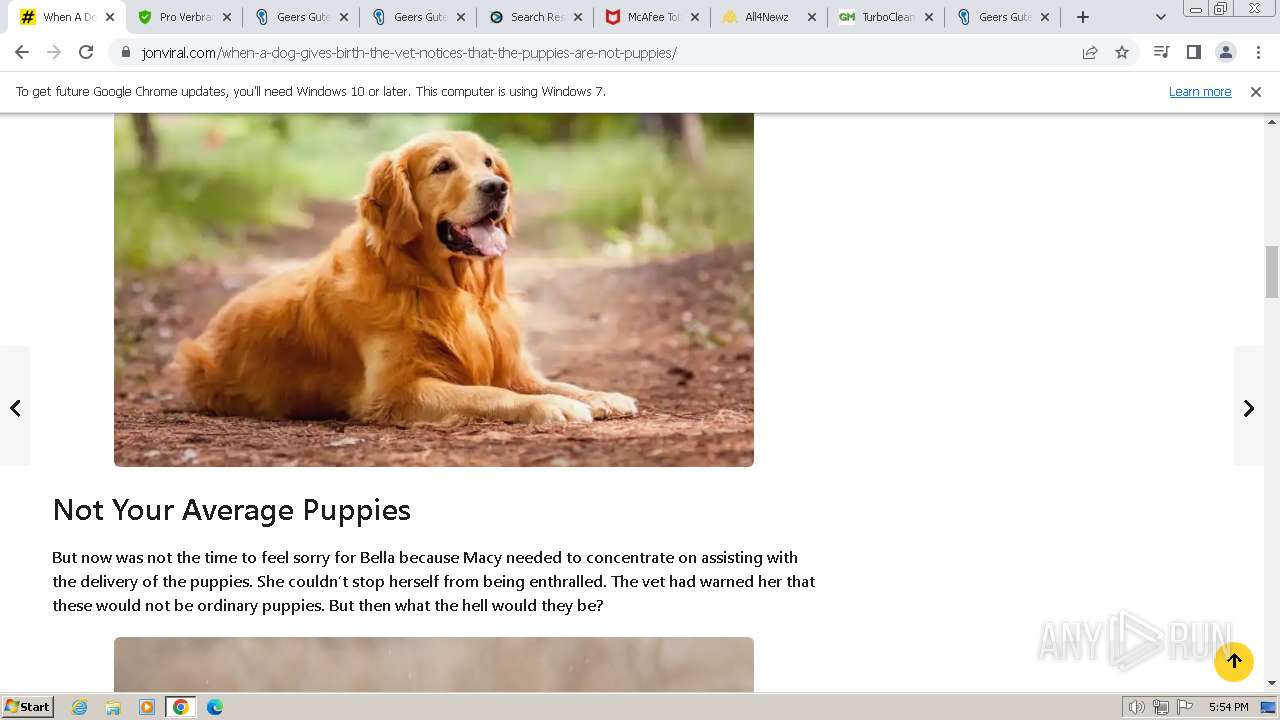Open Action Center flag in the system tray
Screen dimensions: 1280x720
tap(1185, 707)
